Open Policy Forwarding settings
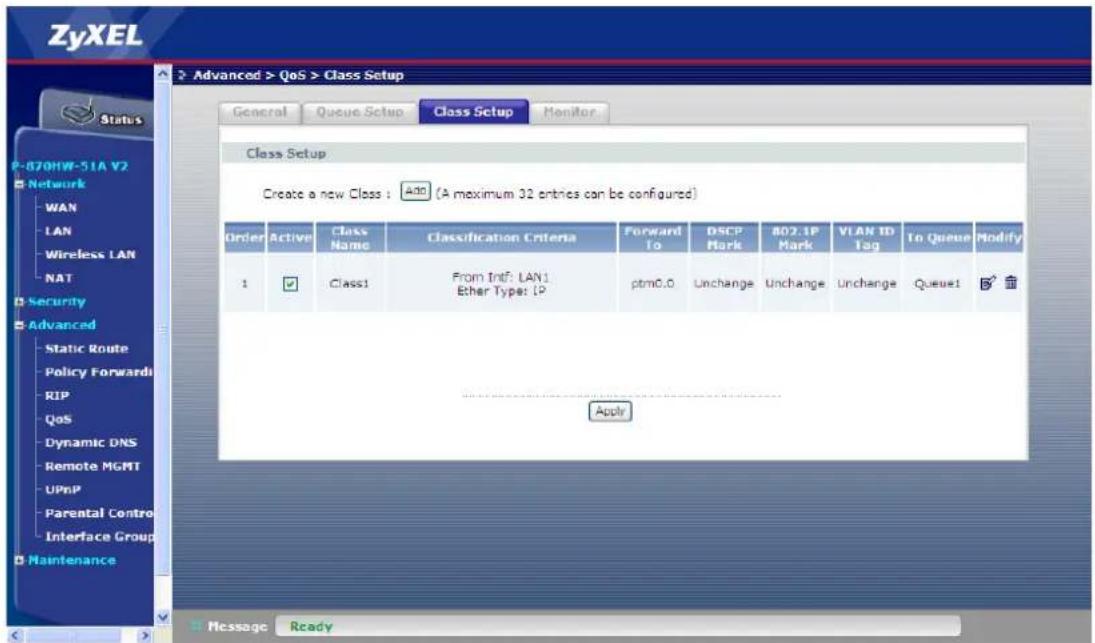Viewport: 1095px width, 643px height. coord(98,372)
